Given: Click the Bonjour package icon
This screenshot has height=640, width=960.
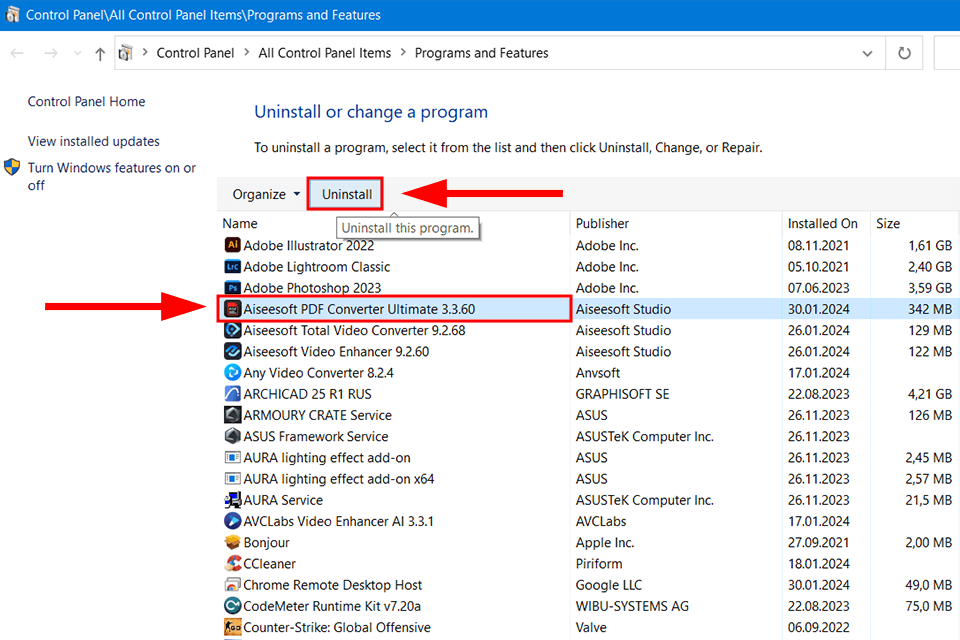Looking at the screenshot, I should click(233, 542).
